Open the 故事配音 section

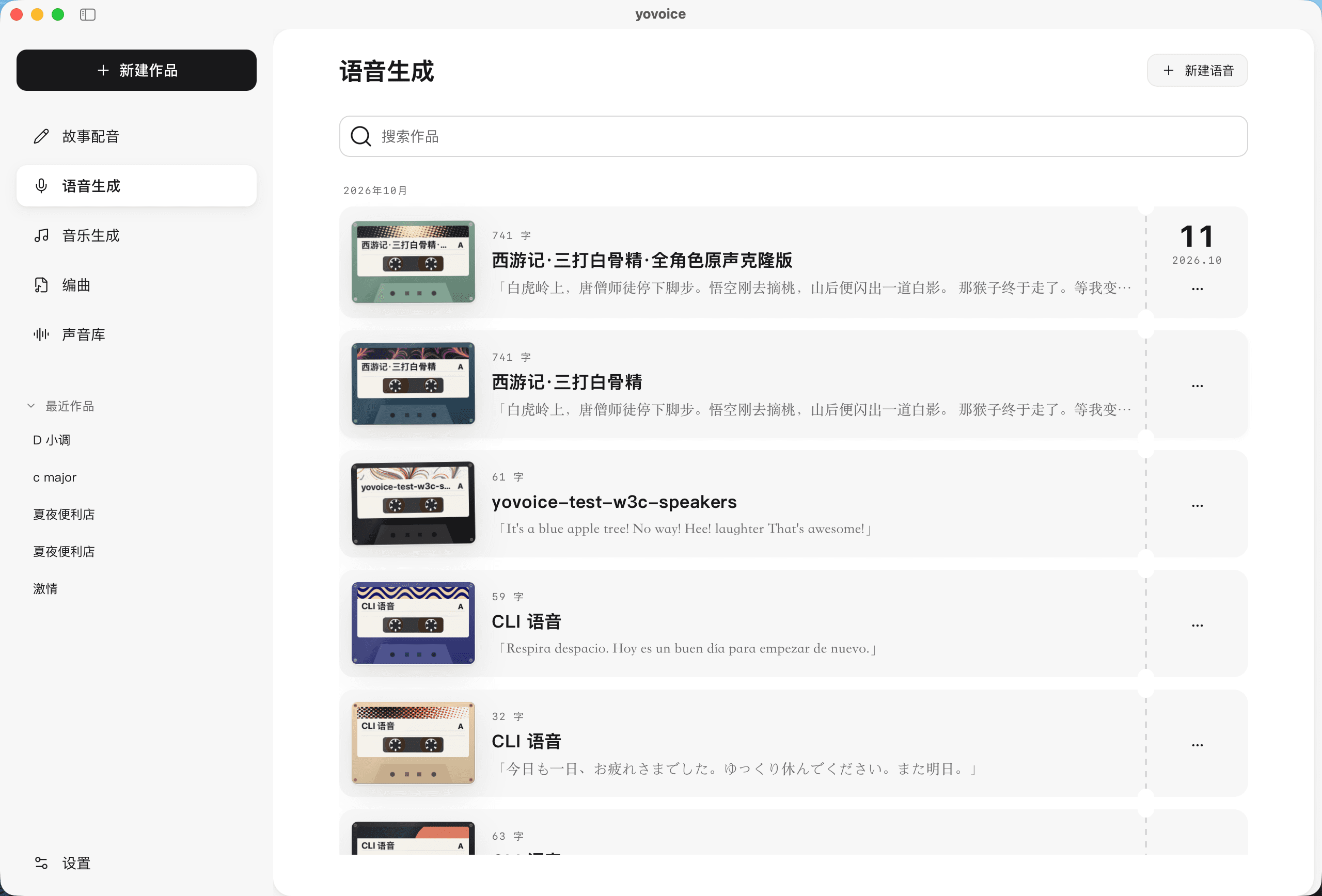pos(136,136)
